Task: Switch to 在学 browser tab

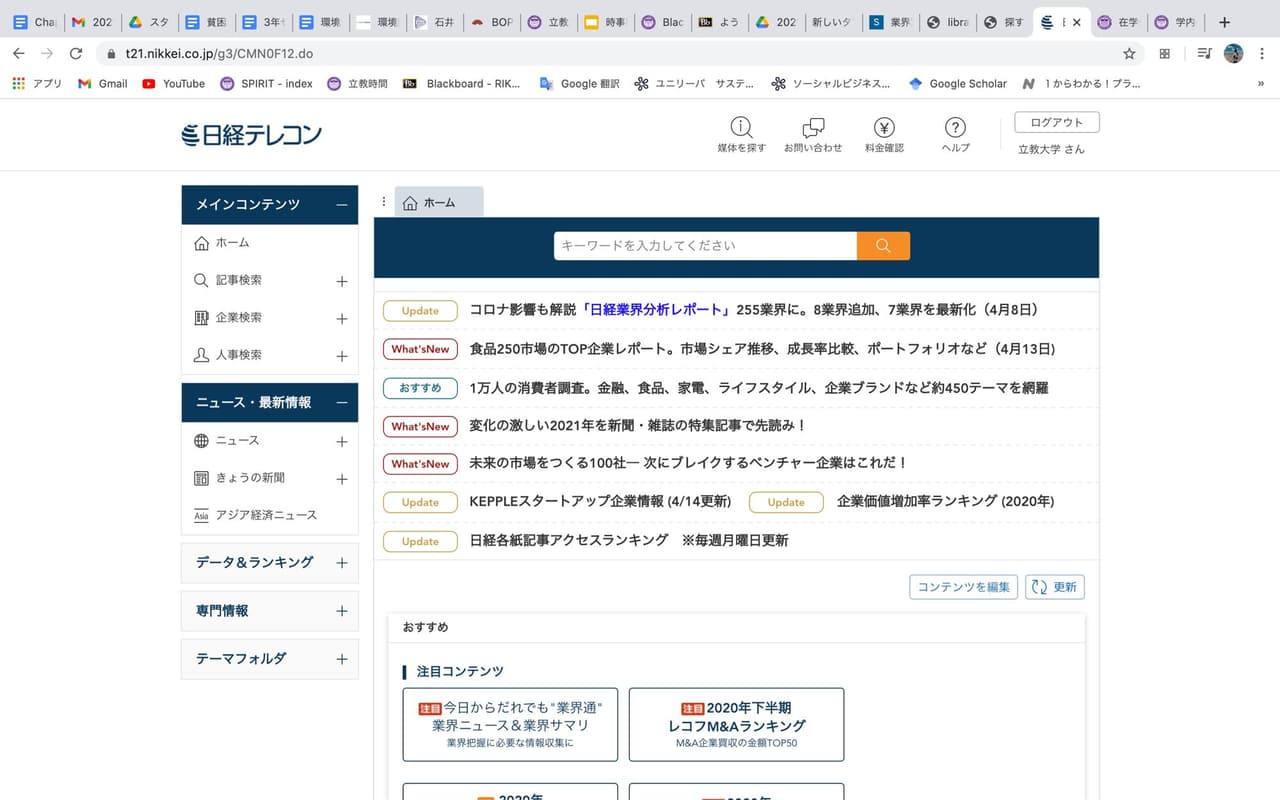Action: coord(1118,22)
